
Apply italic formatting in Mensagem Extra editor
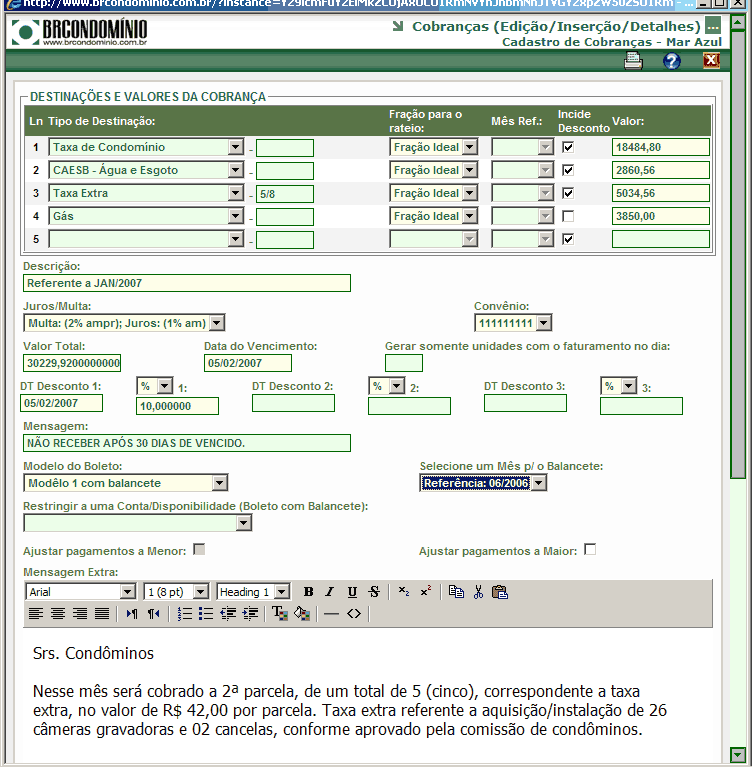330,592
